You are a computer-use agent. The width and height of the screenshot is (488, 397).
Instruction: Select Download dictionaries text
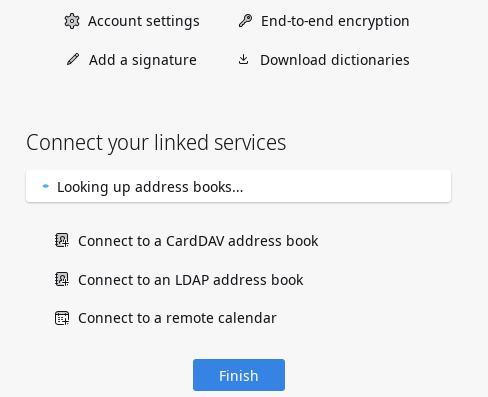(x=335, y=60)
